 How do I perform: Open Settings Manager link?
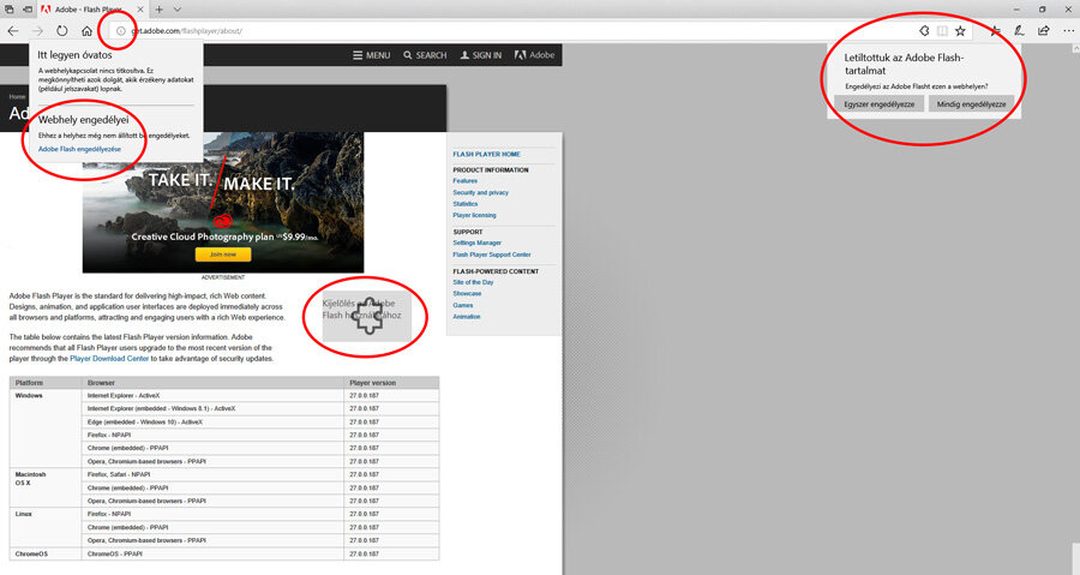click(x=477, y=243)
